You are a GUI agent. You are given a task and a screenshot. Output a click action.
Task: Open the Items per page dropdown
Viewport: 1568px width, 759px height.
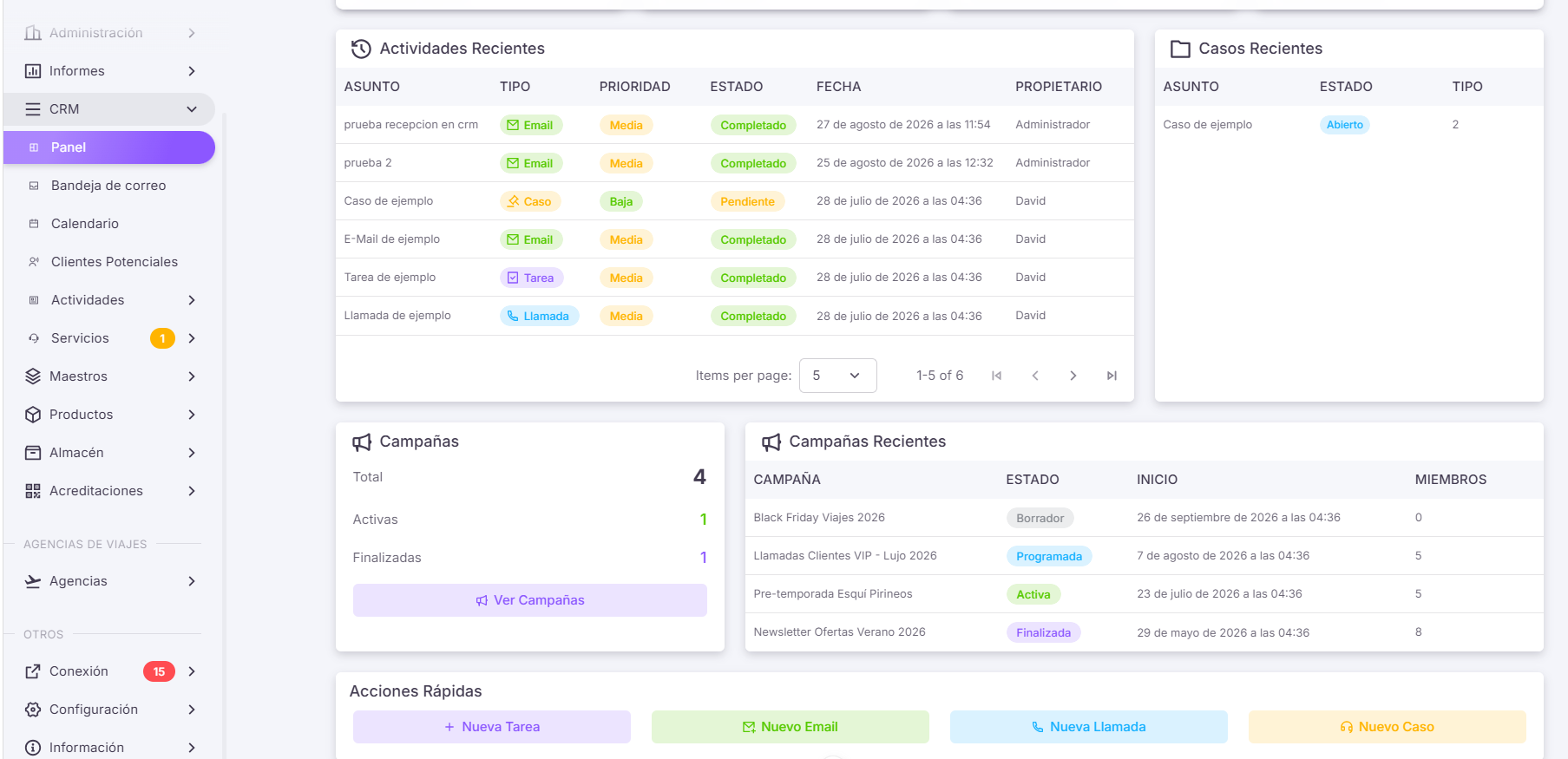837,376
